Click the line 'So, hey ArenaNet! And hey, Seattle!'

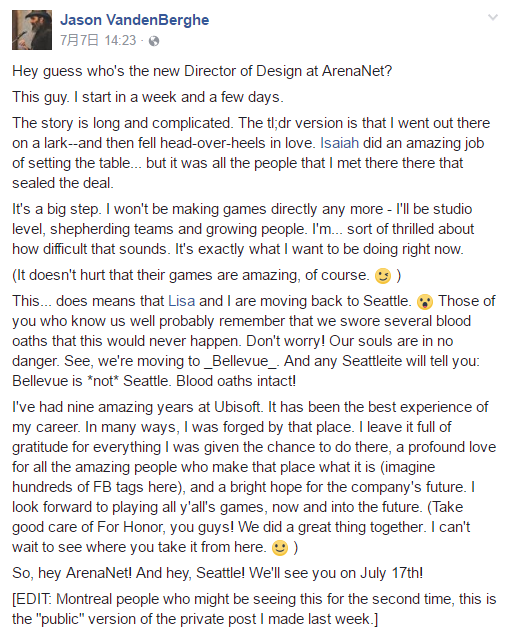coord(218,573)
